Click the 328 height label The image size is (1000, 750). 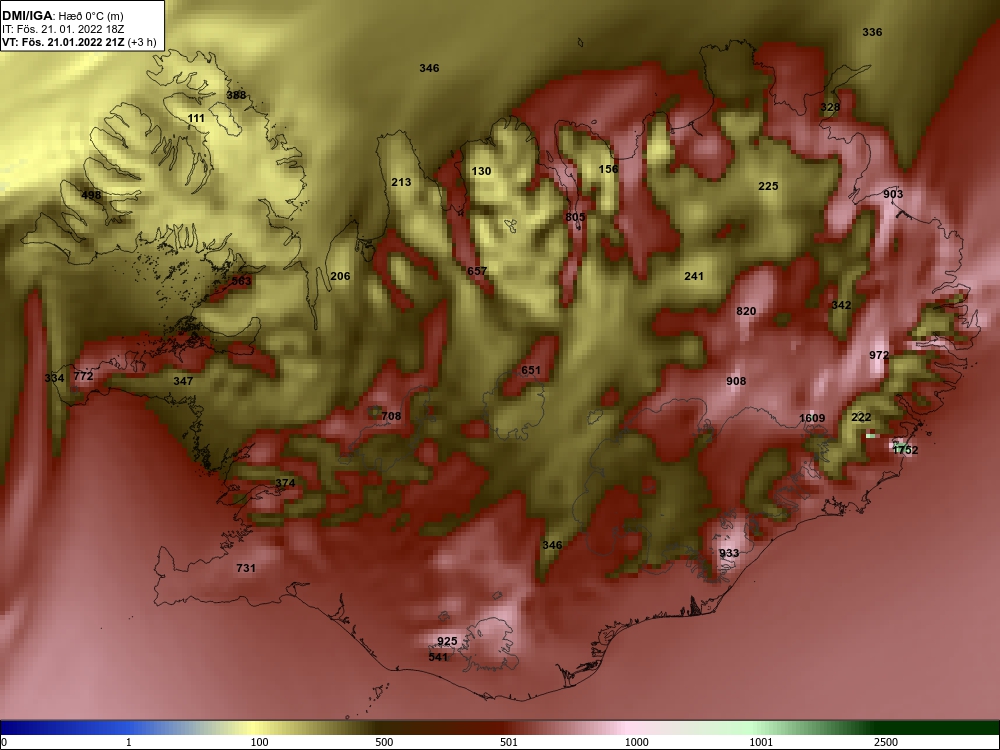coord(830,107)
